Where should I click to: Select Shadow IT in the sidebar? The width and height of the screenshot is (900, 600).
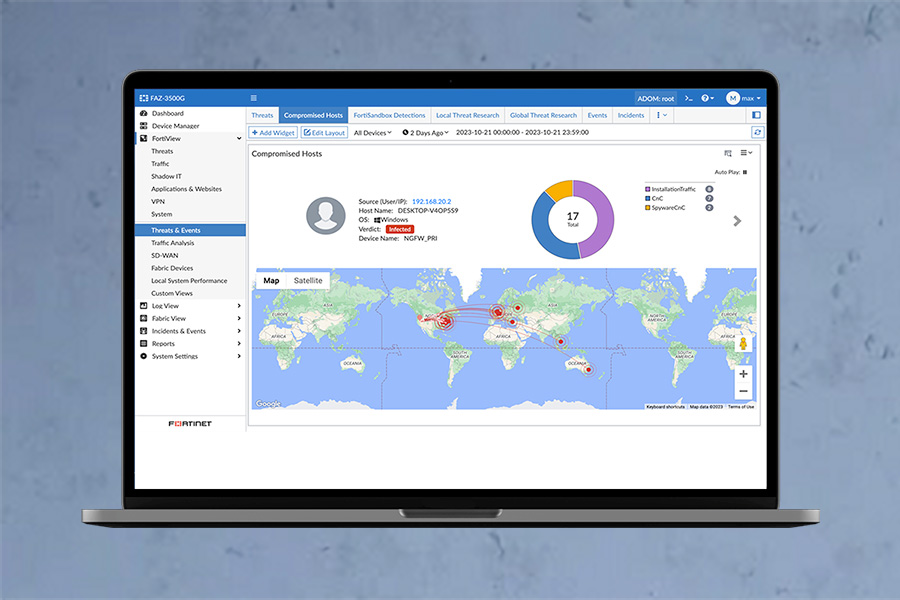click(166, 176)
